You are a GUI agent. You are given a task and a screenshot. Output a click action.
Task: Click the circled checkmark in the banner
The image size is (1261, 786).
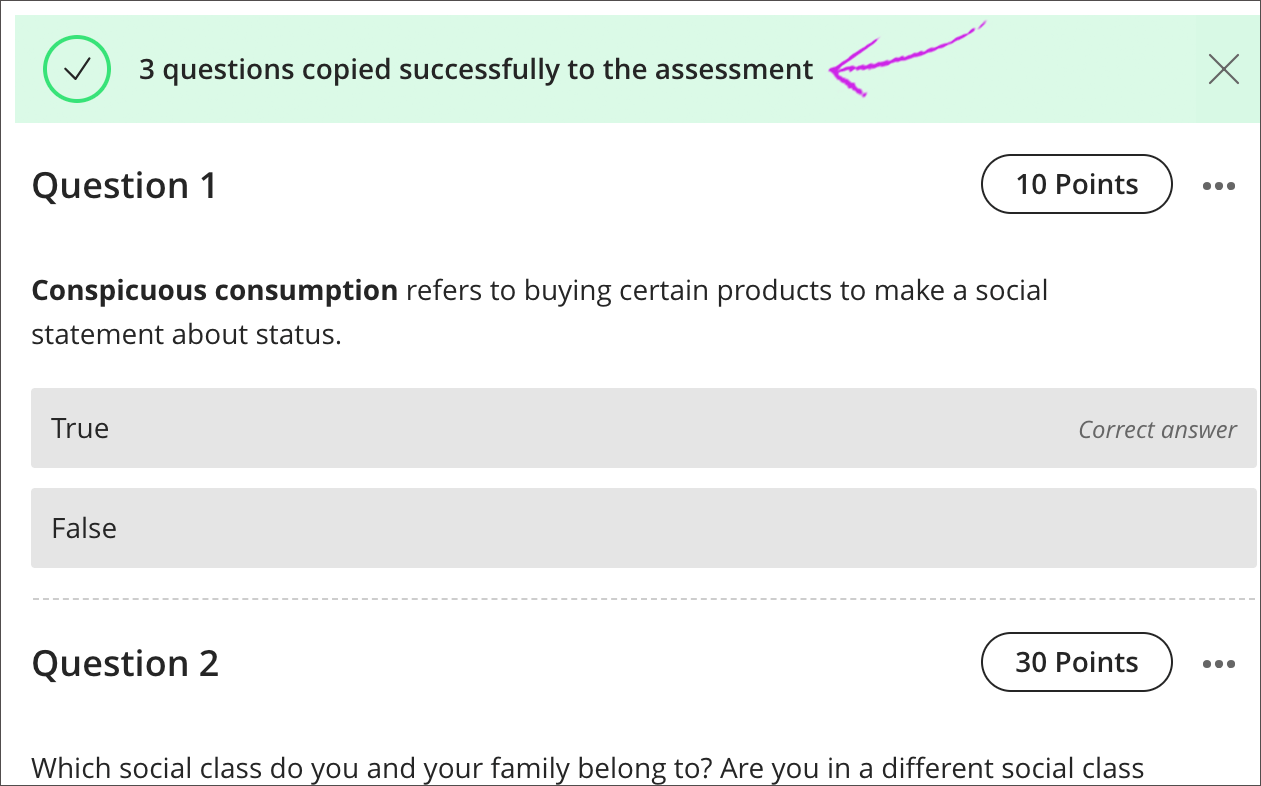coord(77,69)
